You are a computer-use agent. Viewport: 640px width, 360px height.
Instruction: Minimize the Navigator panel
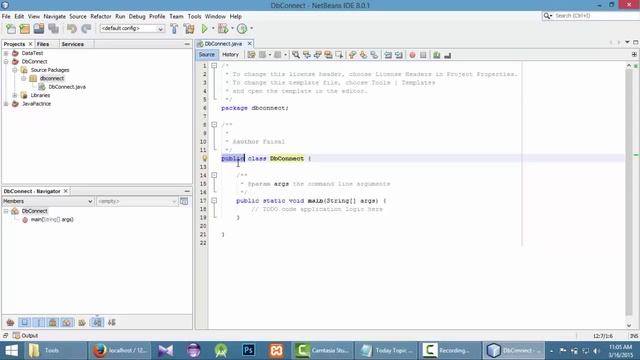(187, 191)
